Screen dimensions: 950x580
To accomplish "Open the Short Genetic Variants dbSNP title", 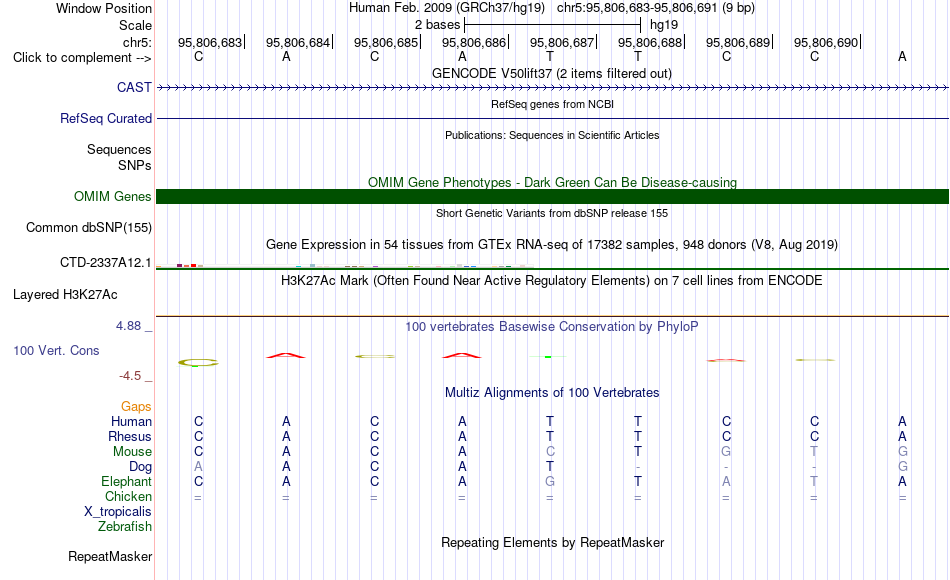I will [x=552, y=213].
